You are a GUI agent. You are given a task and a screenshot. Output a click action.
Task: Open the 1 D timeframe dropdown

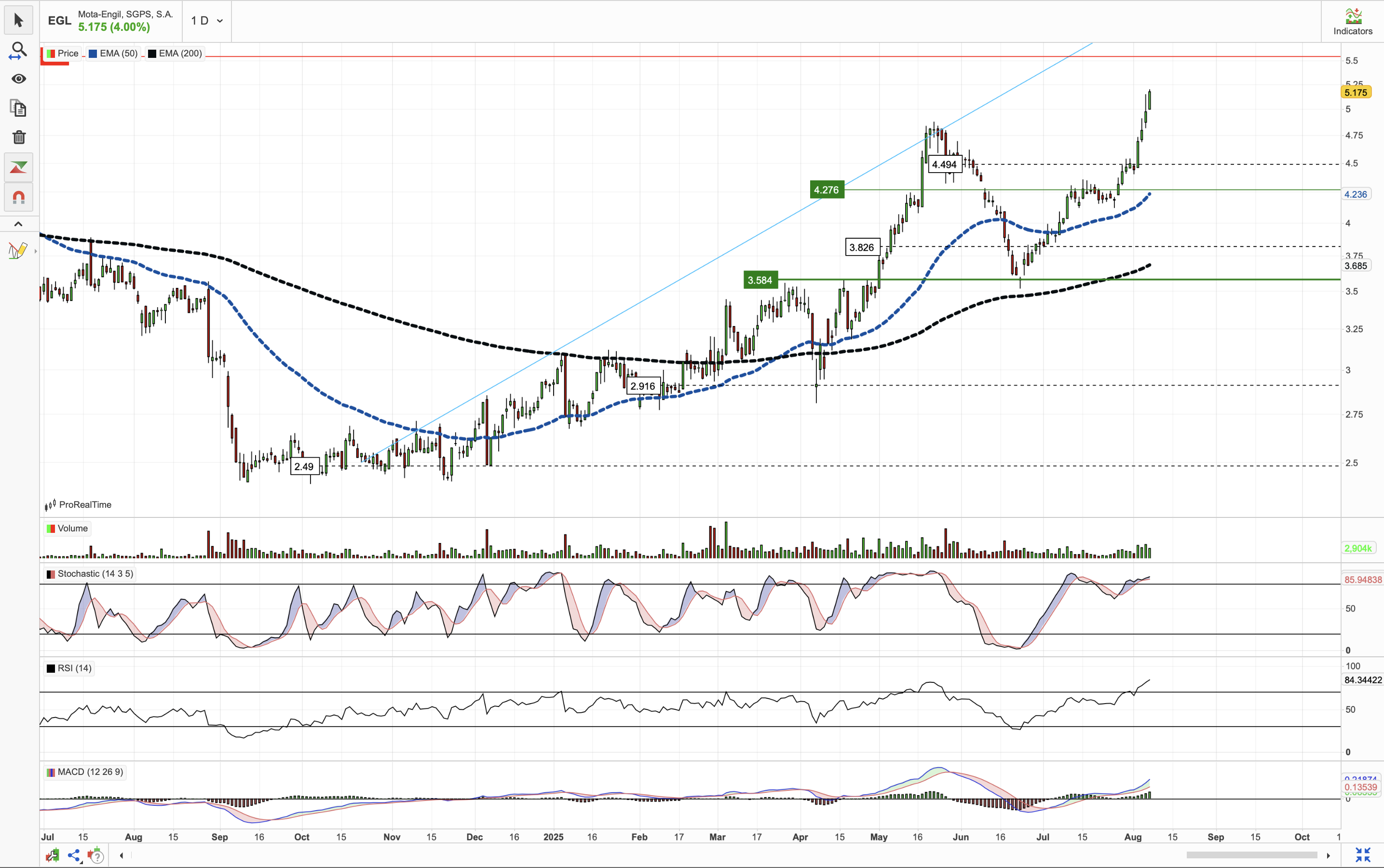click(207, 21)
